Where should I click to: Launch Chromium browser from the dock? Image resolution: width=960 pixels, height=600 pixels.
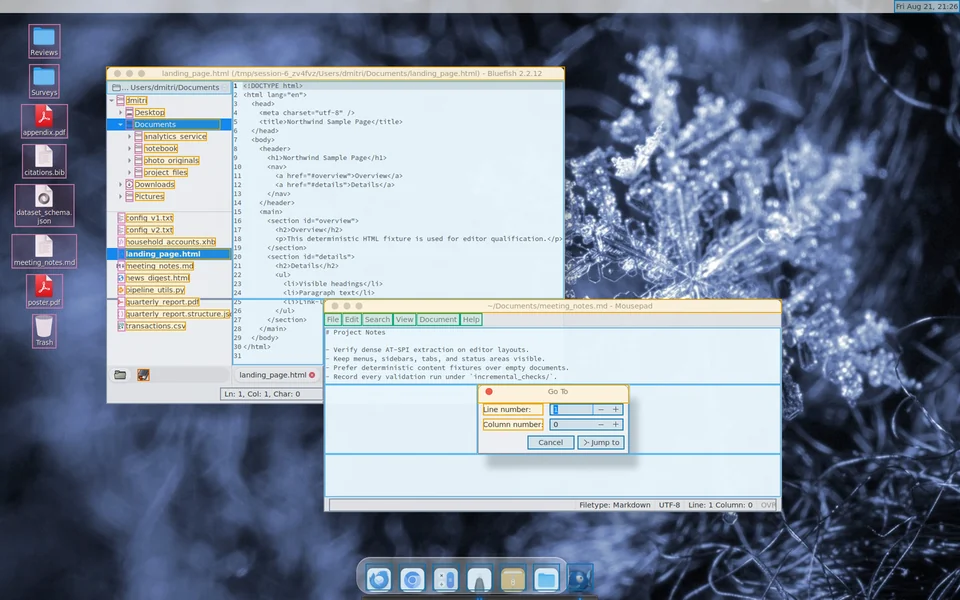point(412,579)
